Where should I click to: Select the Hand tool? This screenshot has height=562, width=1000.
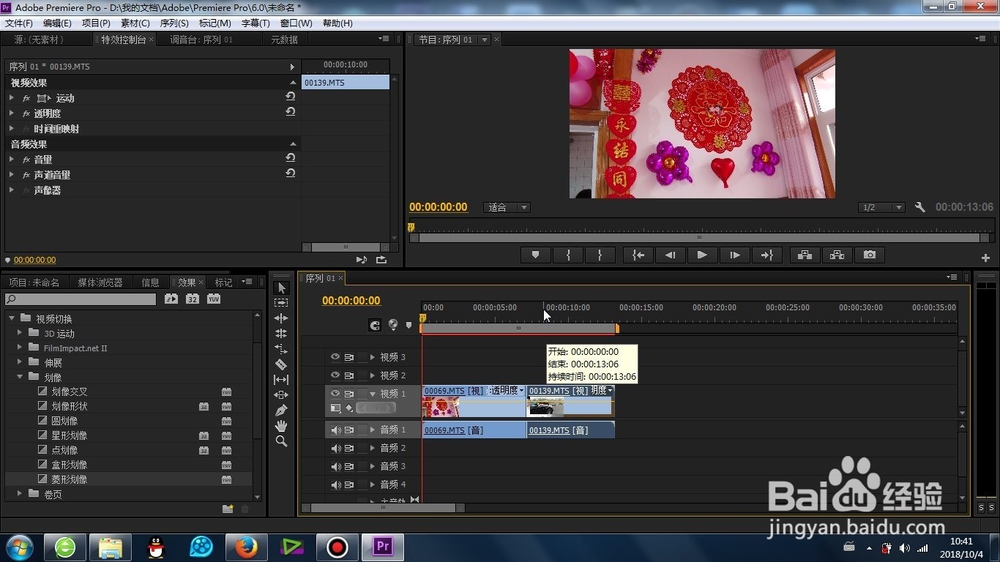click(x=281, y=425)
